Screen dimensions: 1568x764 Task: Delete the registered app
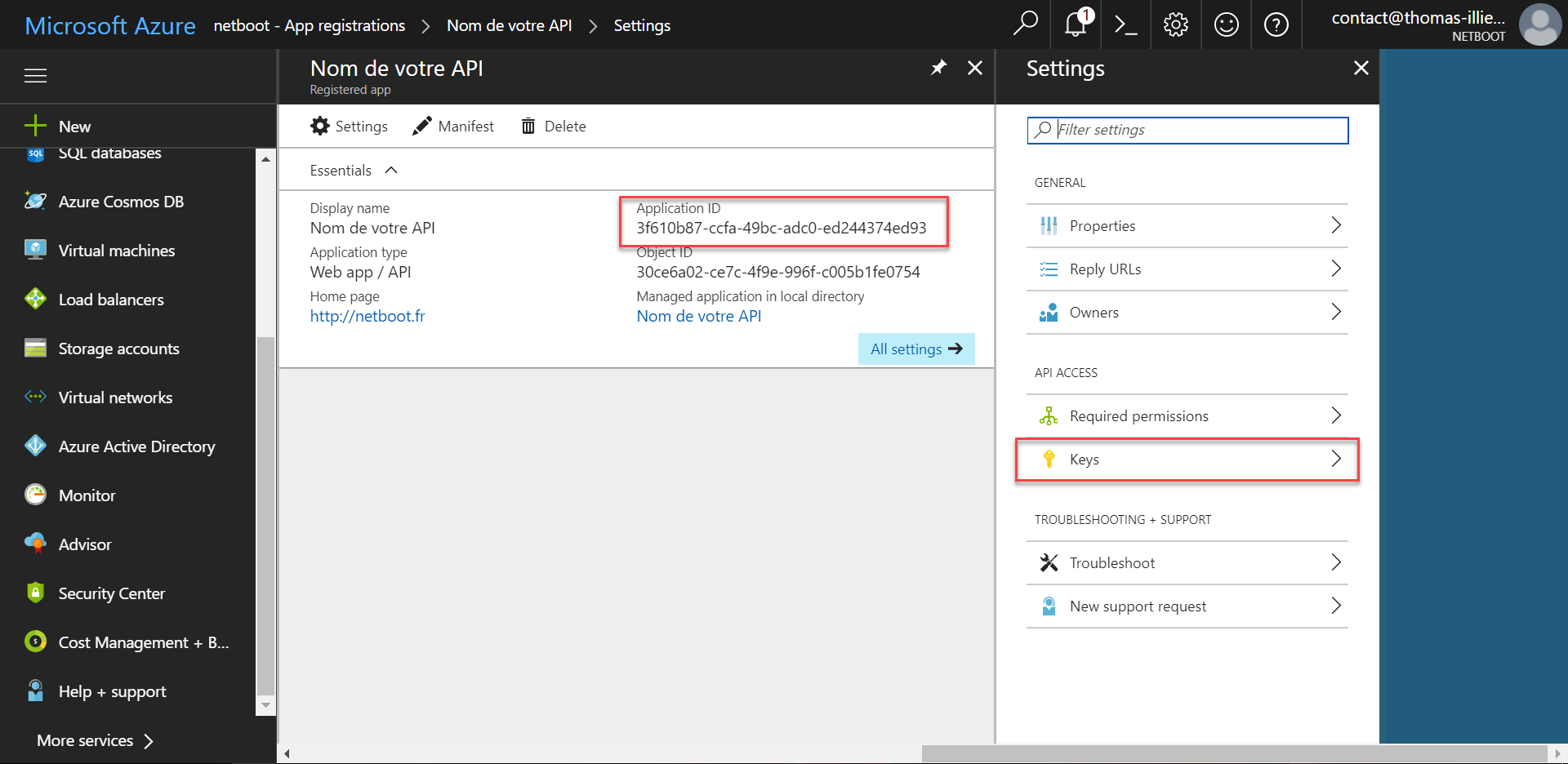pos(554,126)
